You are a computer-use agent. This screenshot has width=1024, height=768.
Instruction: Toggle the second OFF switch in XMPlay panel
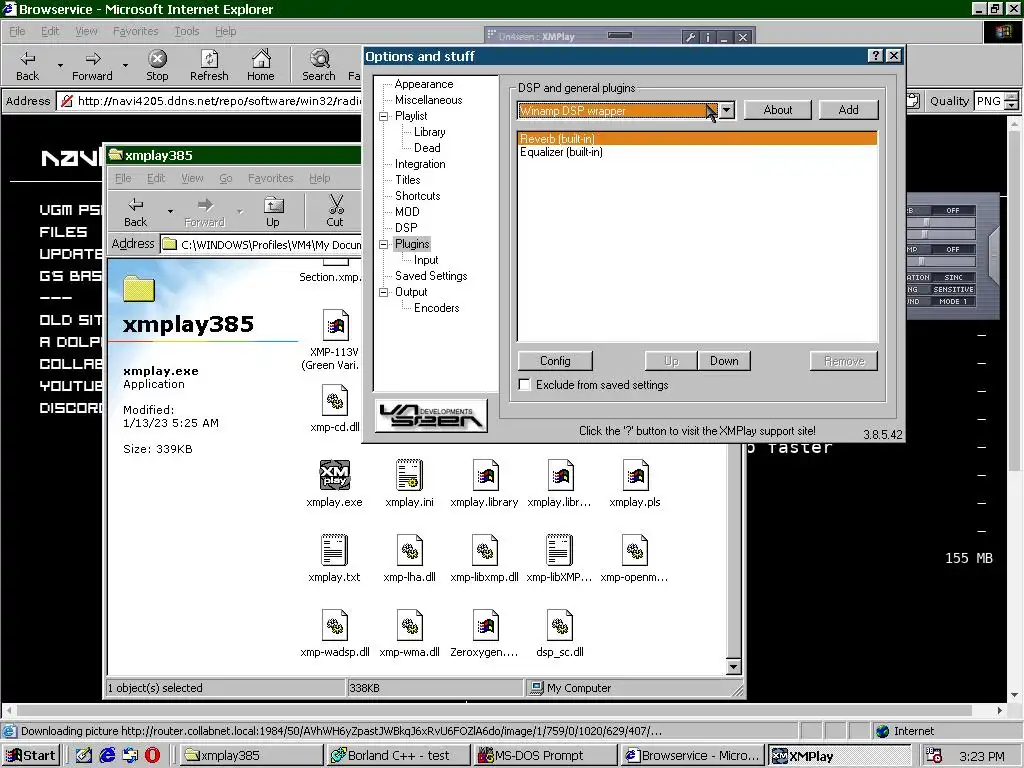[953, 249]
